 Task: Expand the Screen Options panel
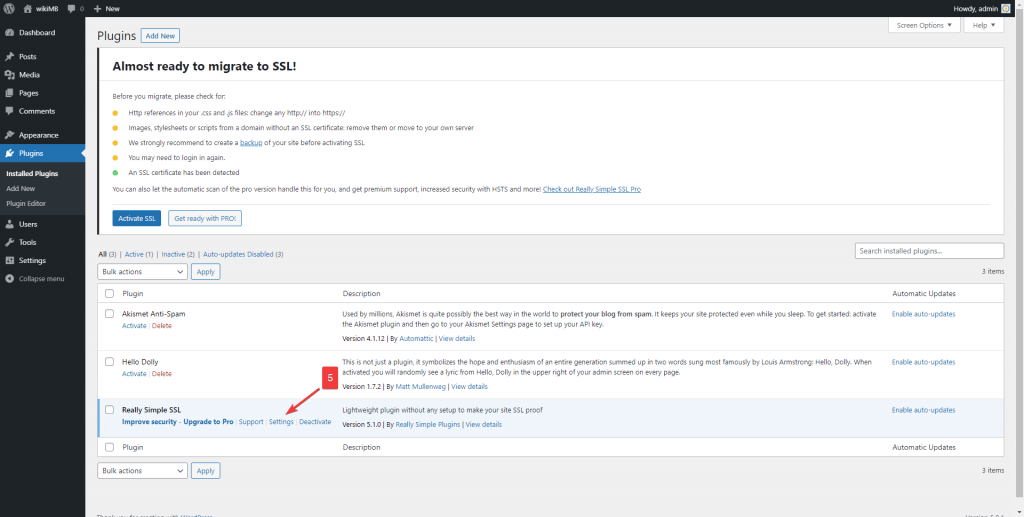coord(922,25)
